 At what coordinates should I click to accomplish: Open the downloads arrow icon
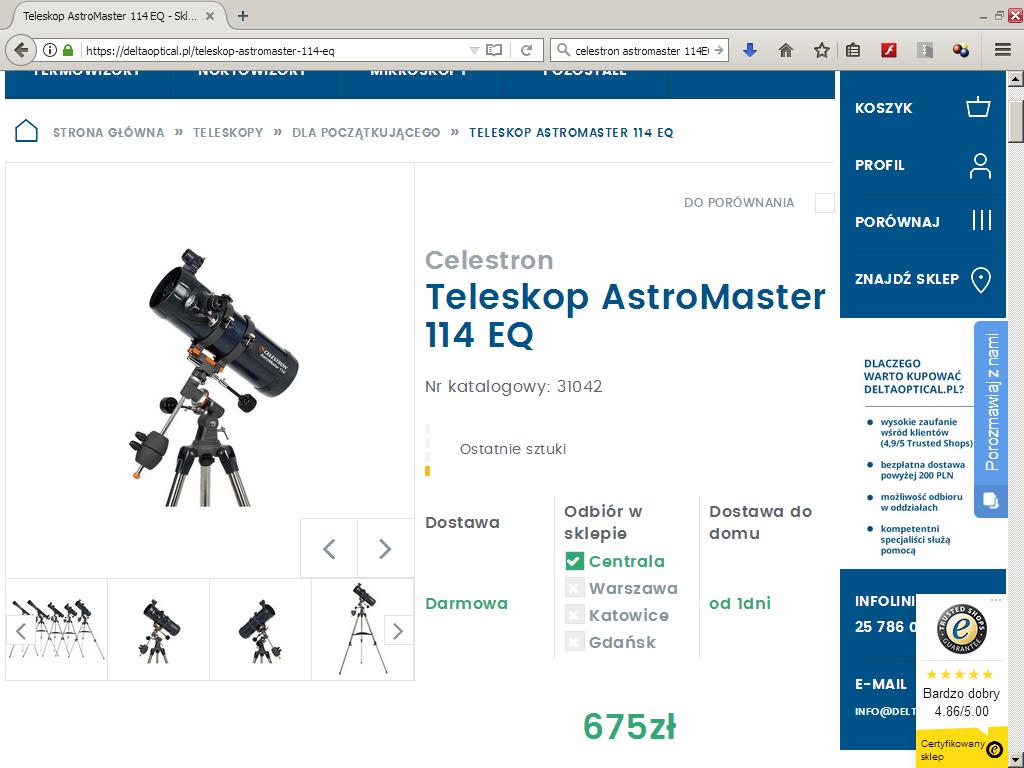click(750, 50)
